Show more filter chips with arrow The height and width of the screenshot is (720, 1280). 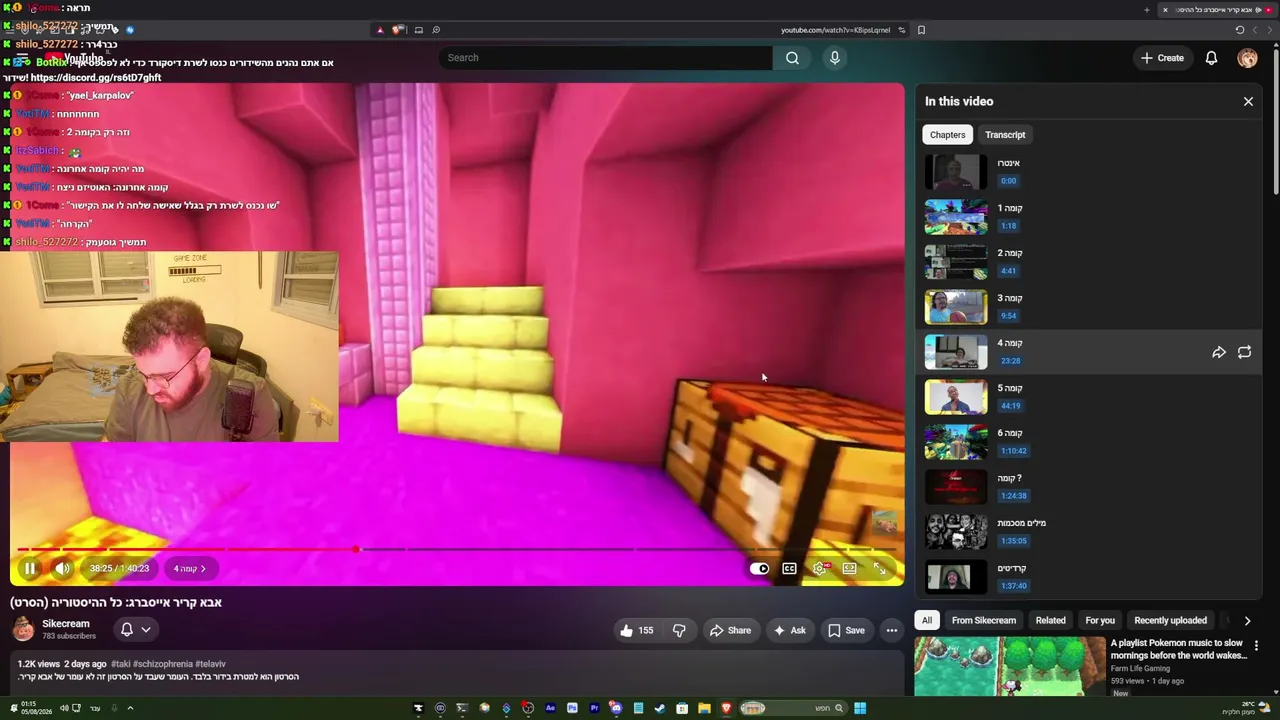click(x=1247, y=620)
